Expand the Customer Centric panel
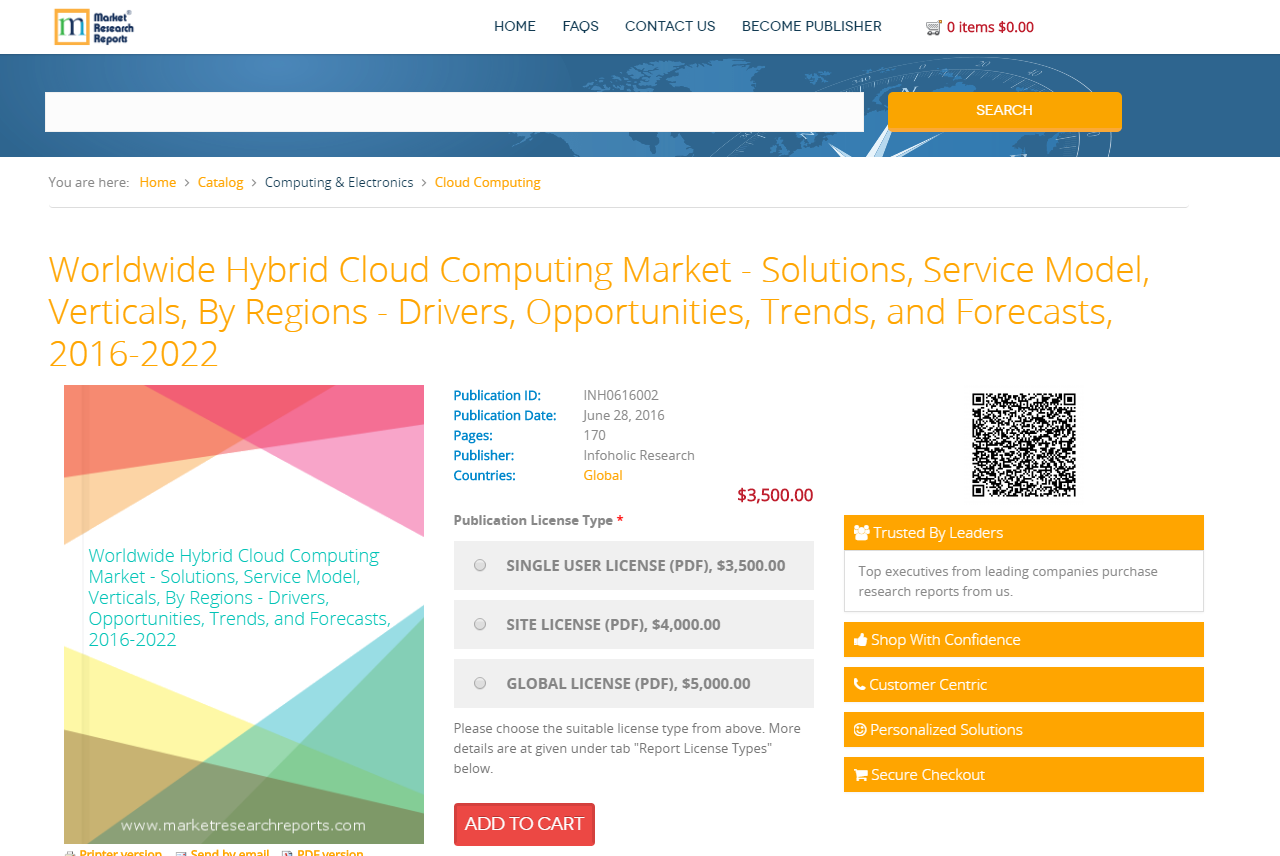 [x=1024, y=685]
